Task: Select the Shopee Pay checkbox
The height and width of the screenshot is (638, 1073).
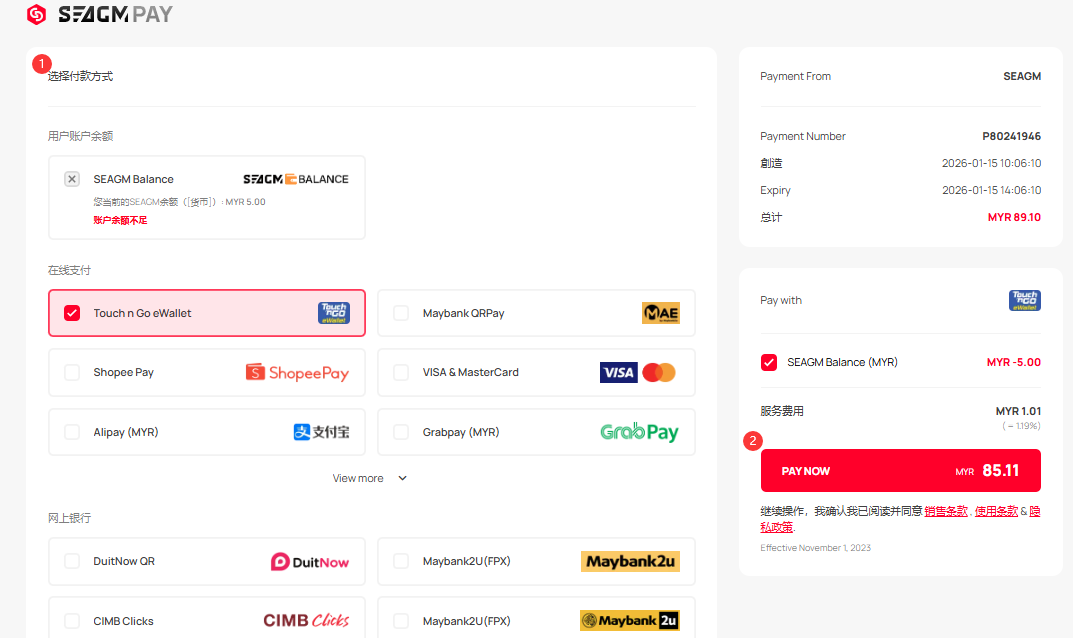Action: (x=72, y=373)
